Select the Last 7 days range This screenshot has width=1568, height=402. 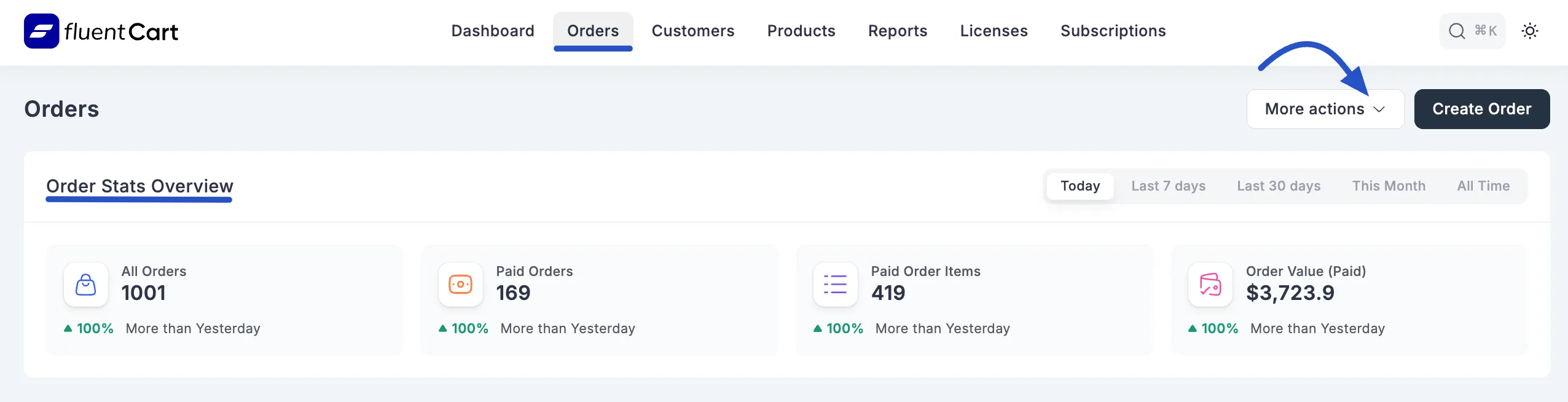point(1168,186)
